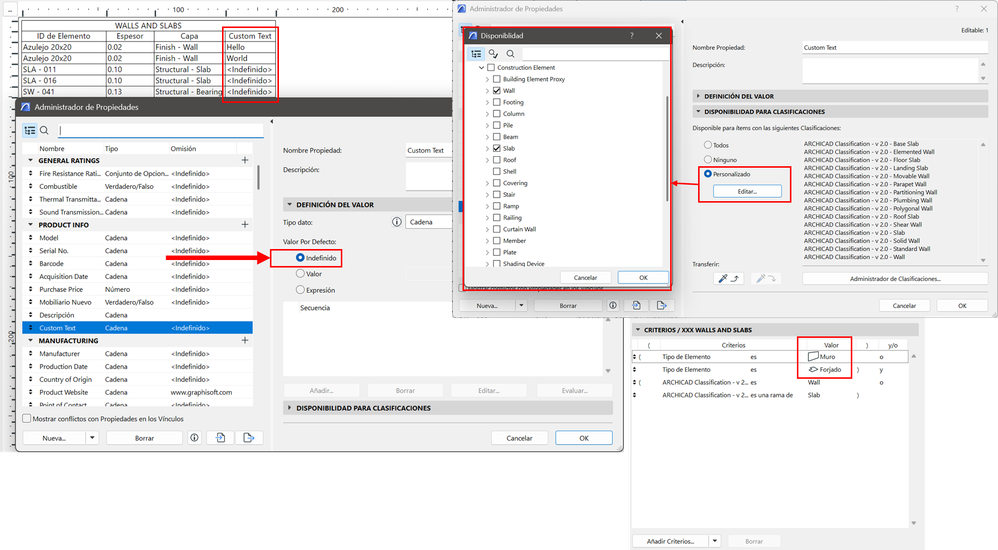The image size is (998, 550).
Task: Select Indefinido default value radio
Action: [300, 258]
